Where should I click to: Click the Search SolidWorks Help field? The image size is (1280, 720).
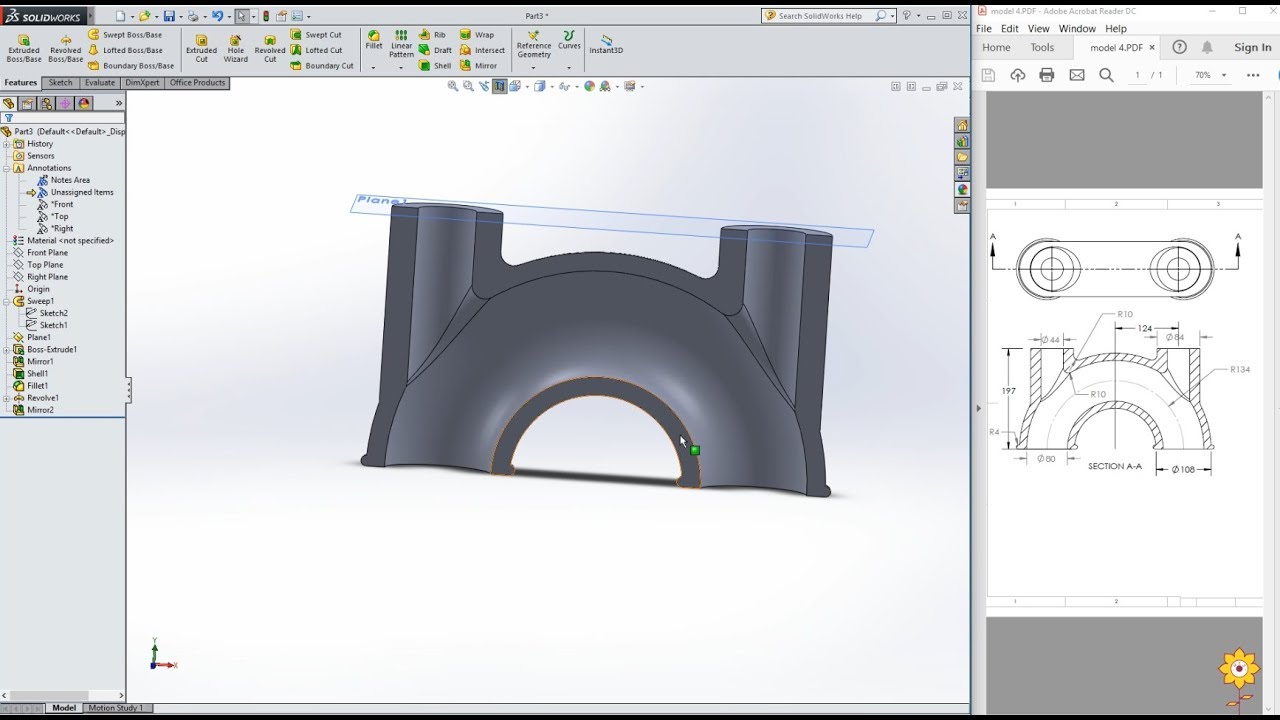pyautogui.click(x=828, y=16)
